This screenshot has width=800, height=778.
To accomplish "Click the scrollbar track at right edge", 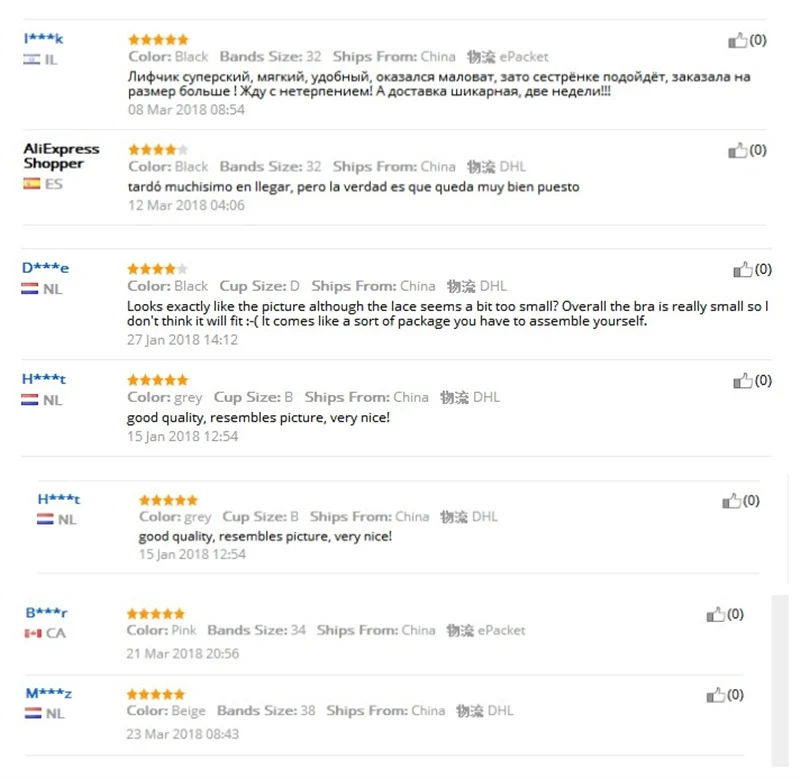I will pyautogui.click(x=780, y=680).
